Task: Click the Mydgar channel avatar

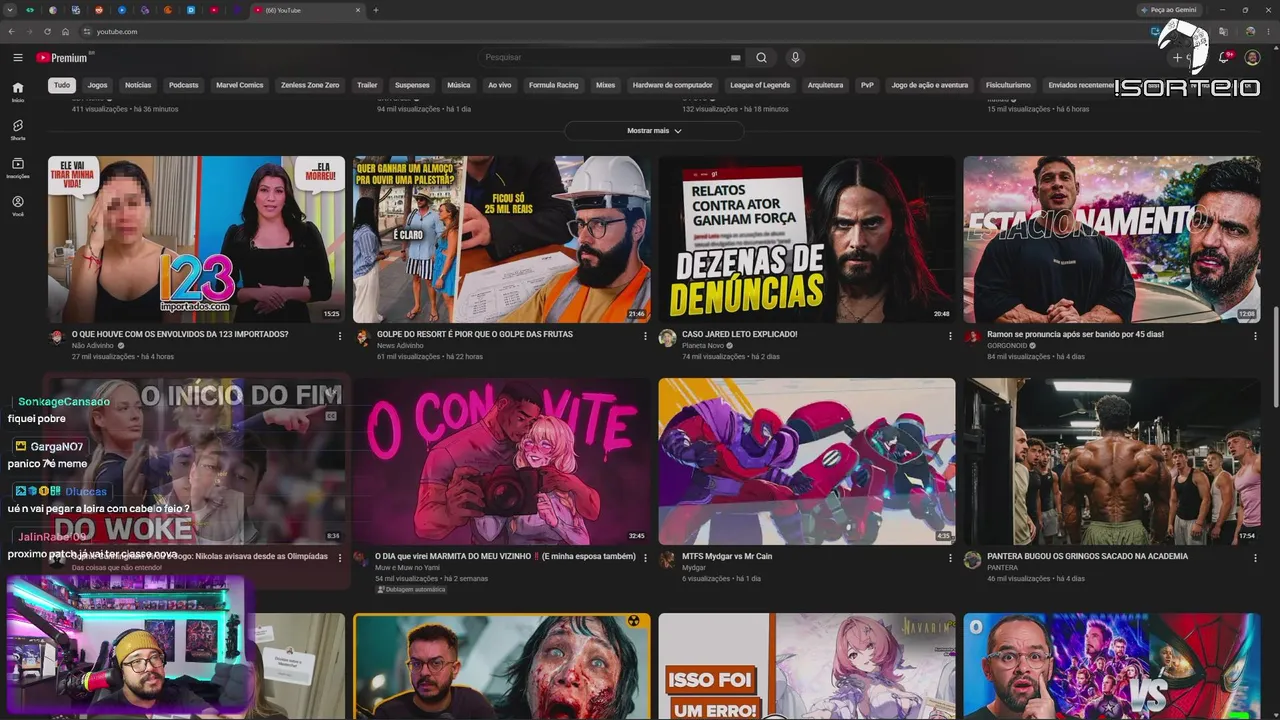Action: (x=667, y=560)
